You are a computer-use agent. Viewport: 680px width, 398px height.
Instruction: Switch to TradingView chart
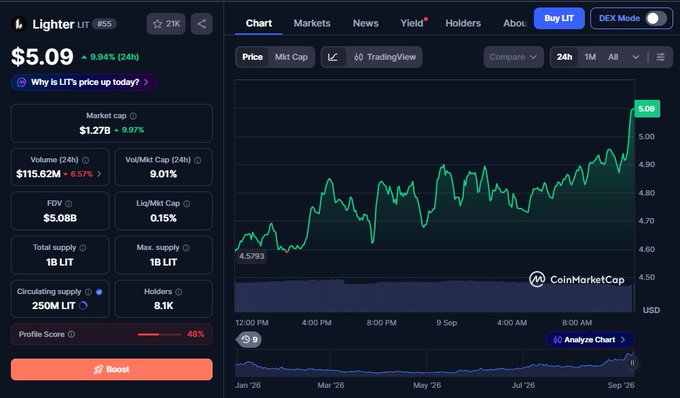point(385,57)
